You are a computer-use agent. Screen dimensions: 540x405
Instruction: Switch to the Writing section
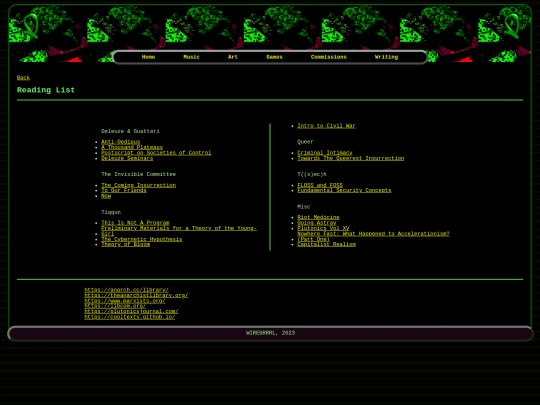pos(386,57)
